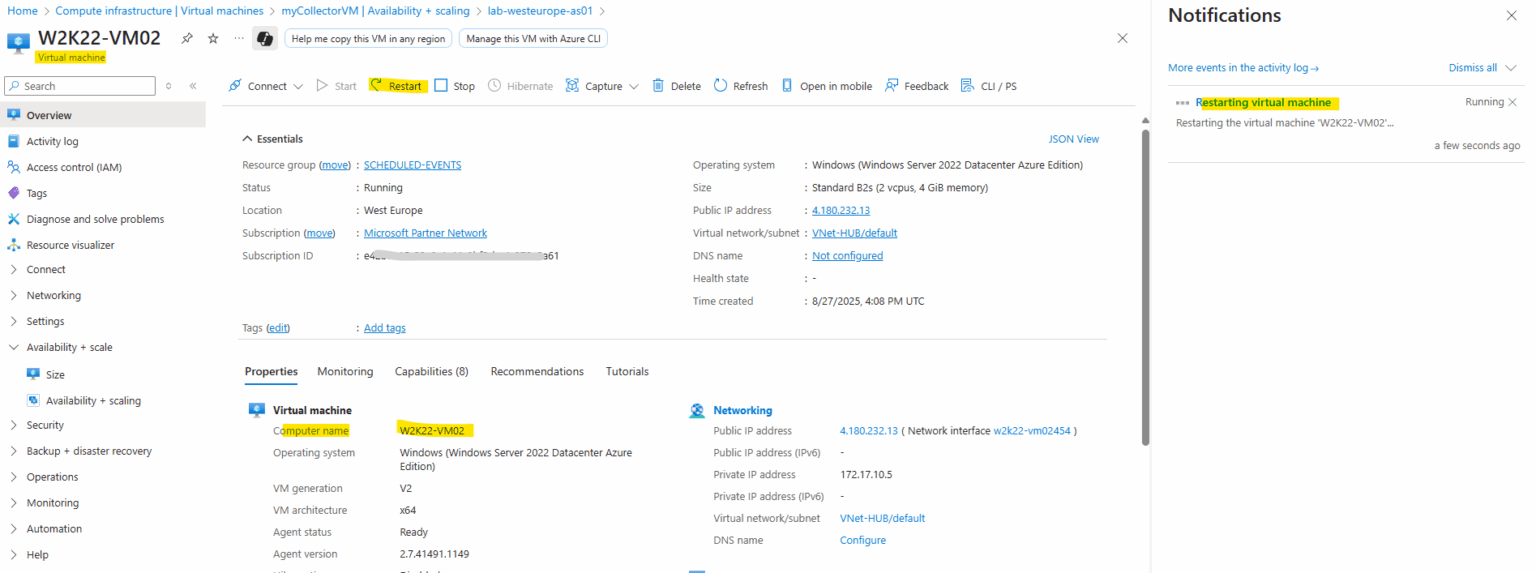Click the edit link next to Tags

pos(277,328)
